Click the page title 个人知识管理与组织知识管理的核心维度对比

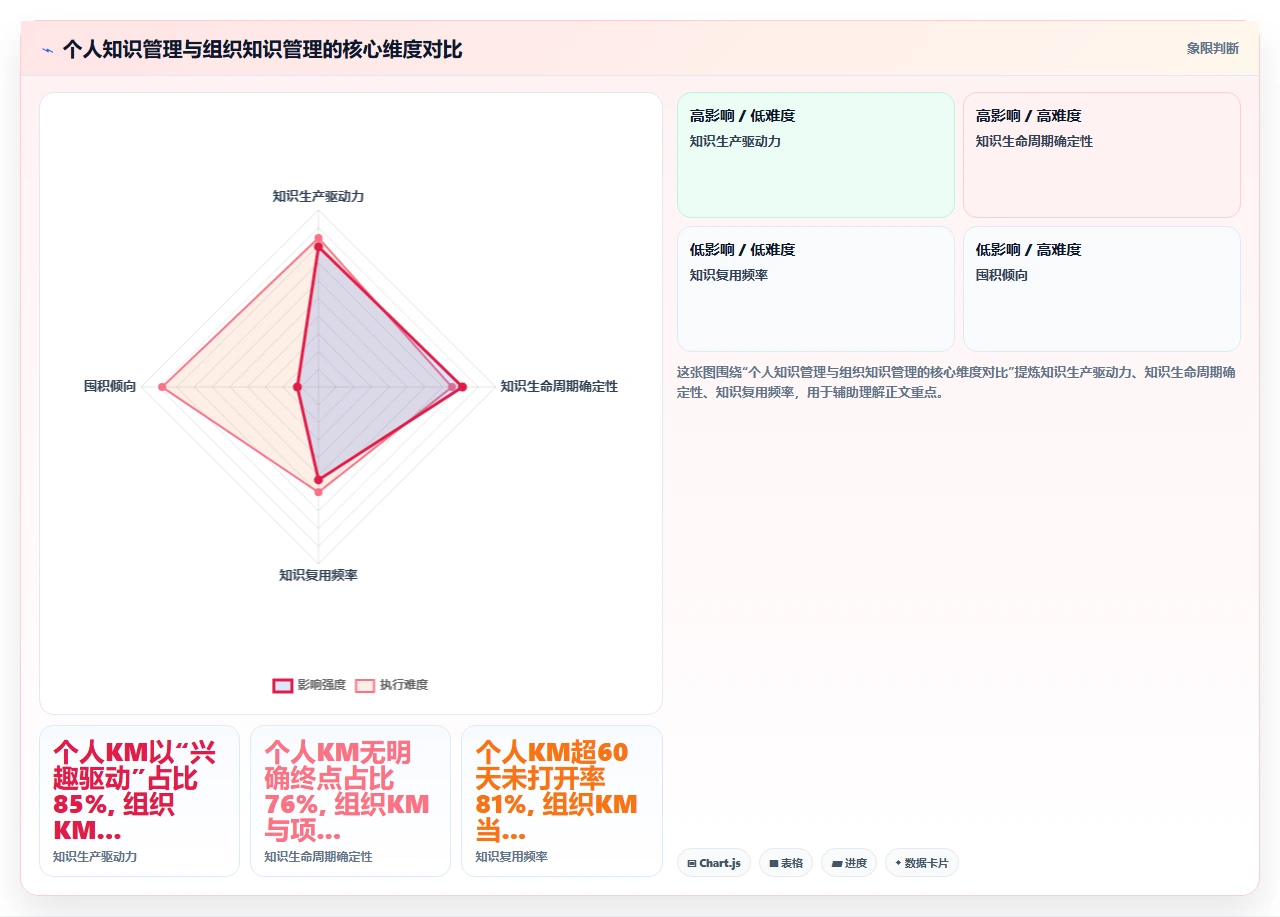click(x=262, y=49)
